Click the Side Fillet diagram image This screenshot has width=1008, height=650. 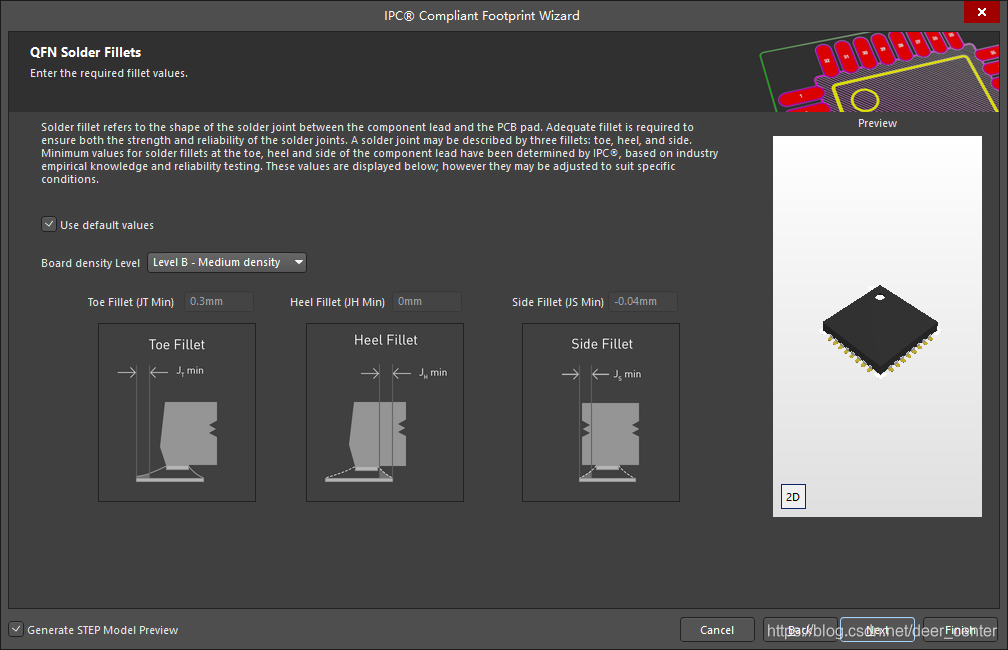pos(601,412)
